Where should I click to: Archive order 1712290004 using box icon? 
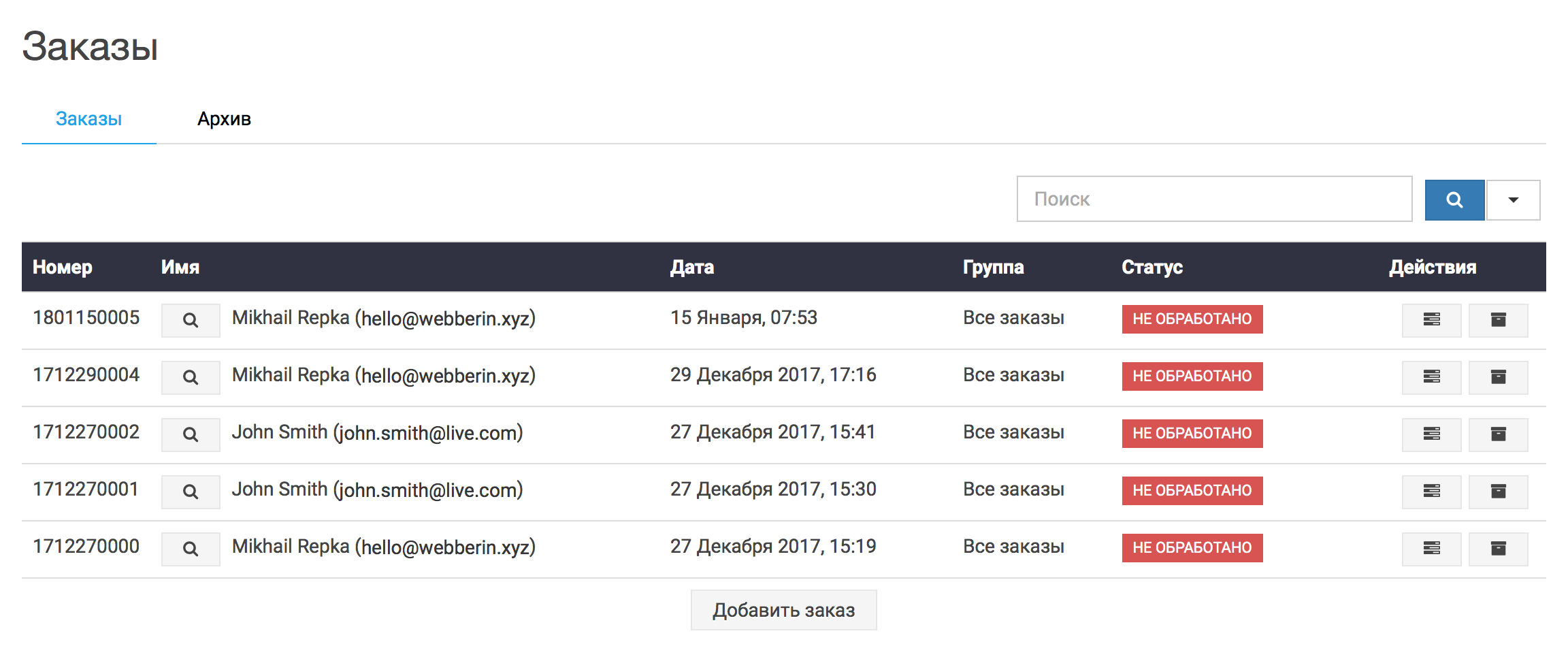1498,377
